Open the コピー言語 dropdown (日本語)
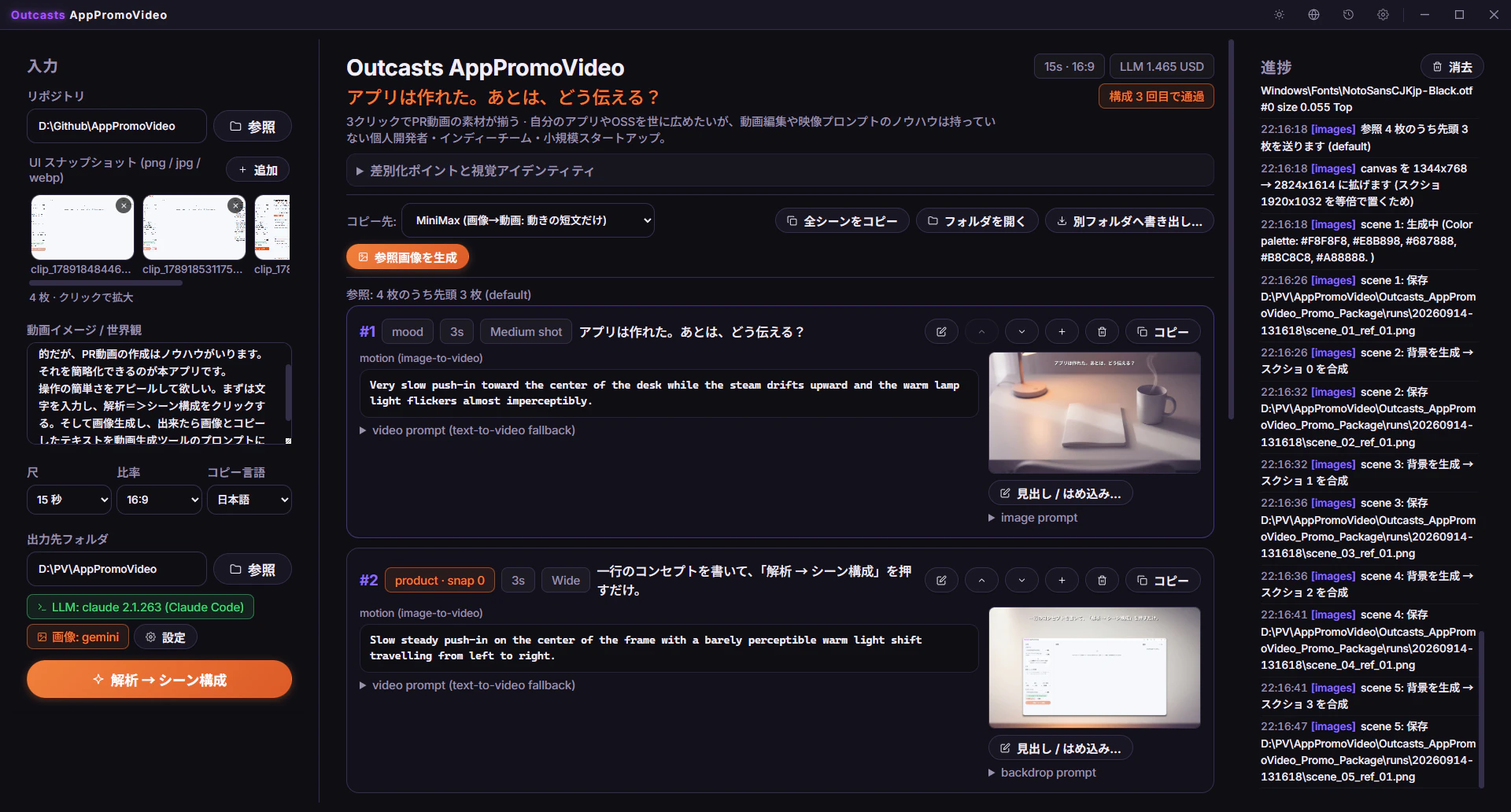 pyautogui.click(x=249, y=500)
